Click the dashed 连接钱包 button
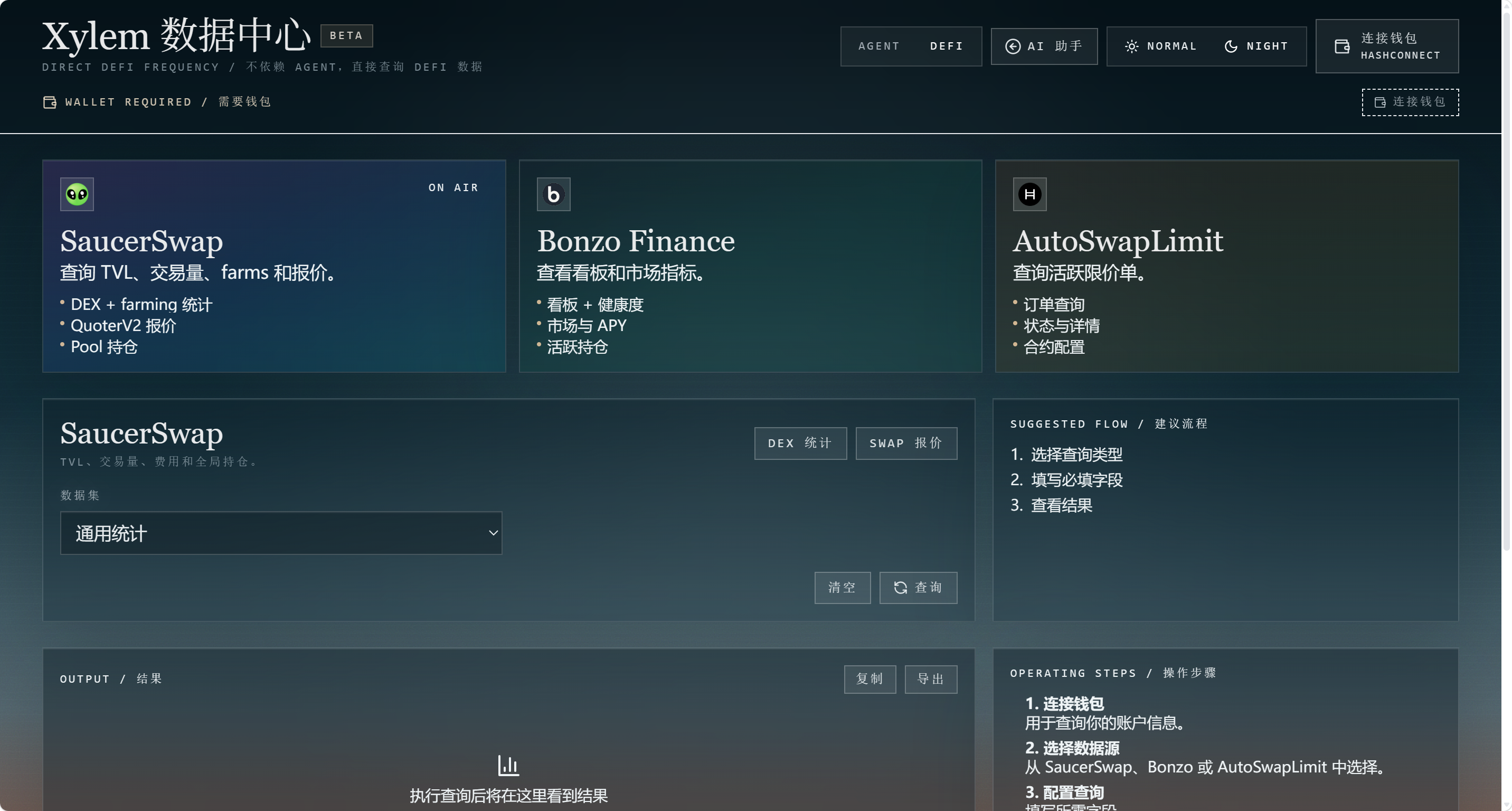Image resolution: width=1512 pixels, height=811 pixels. click(1411, 103)
